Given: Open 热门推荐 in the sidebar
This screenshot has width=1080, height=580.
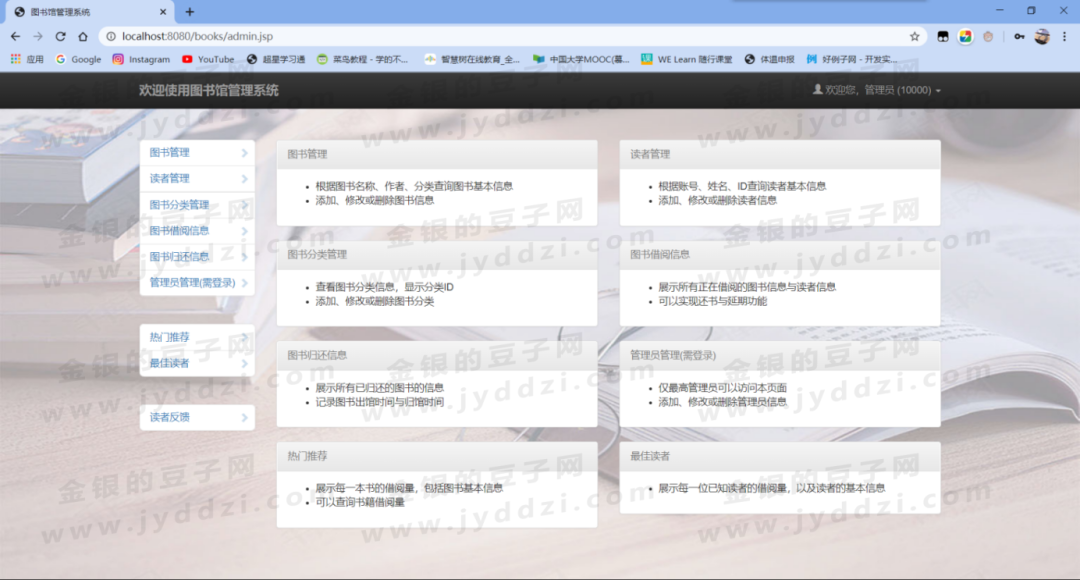Looking at the screenshot, I should click(197, 337).
